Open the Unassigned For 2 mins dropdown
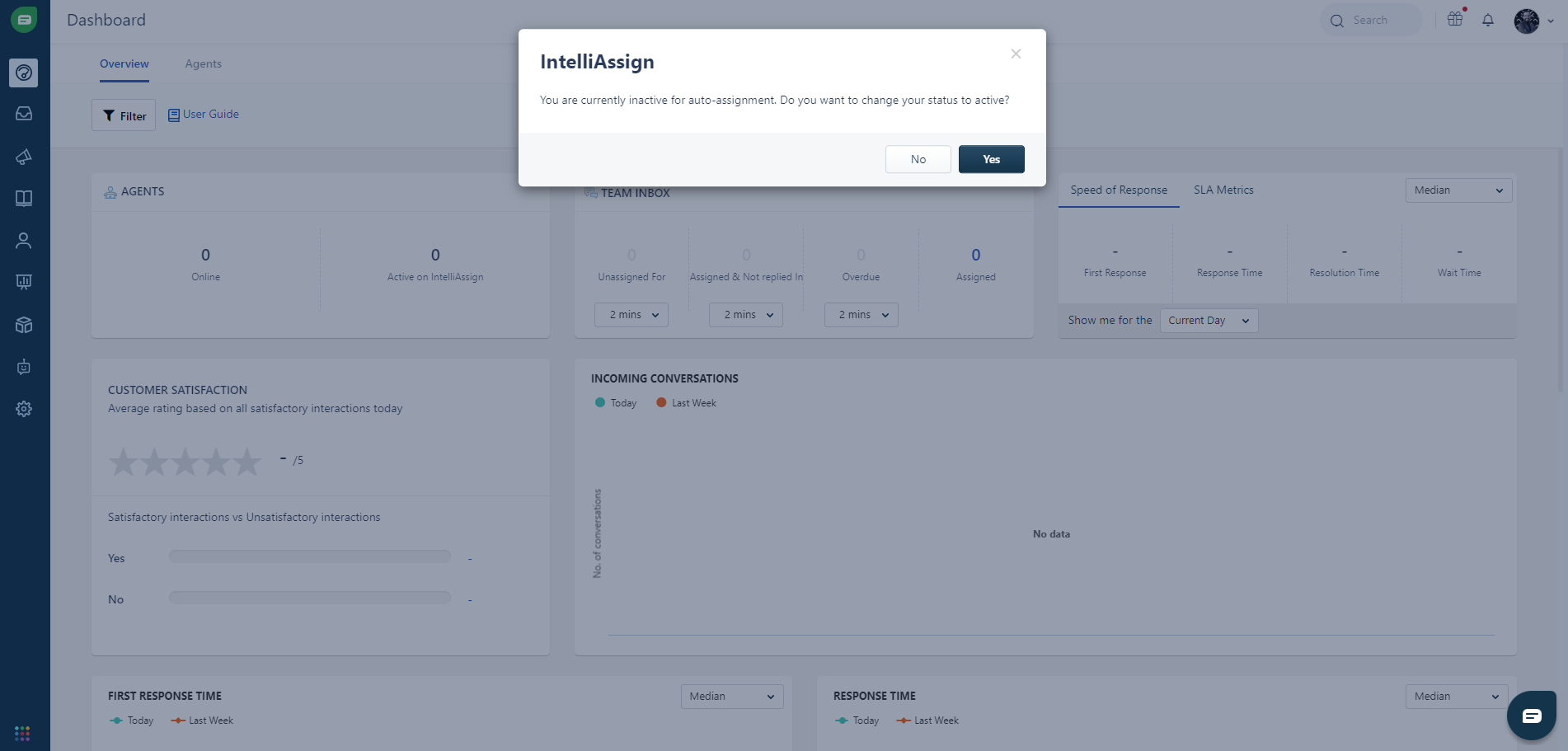Image resolution: width=1568 pixels, height=751 pixels. tap(631, 315)
